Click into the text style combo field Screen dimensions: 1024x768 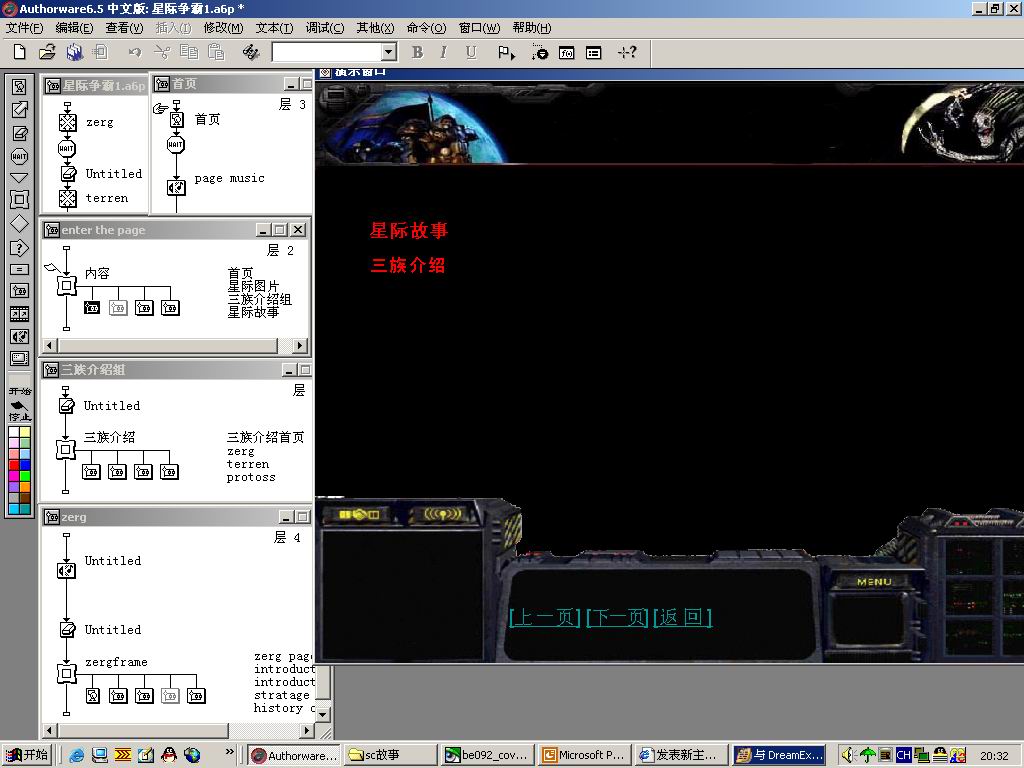coord(327,52)
